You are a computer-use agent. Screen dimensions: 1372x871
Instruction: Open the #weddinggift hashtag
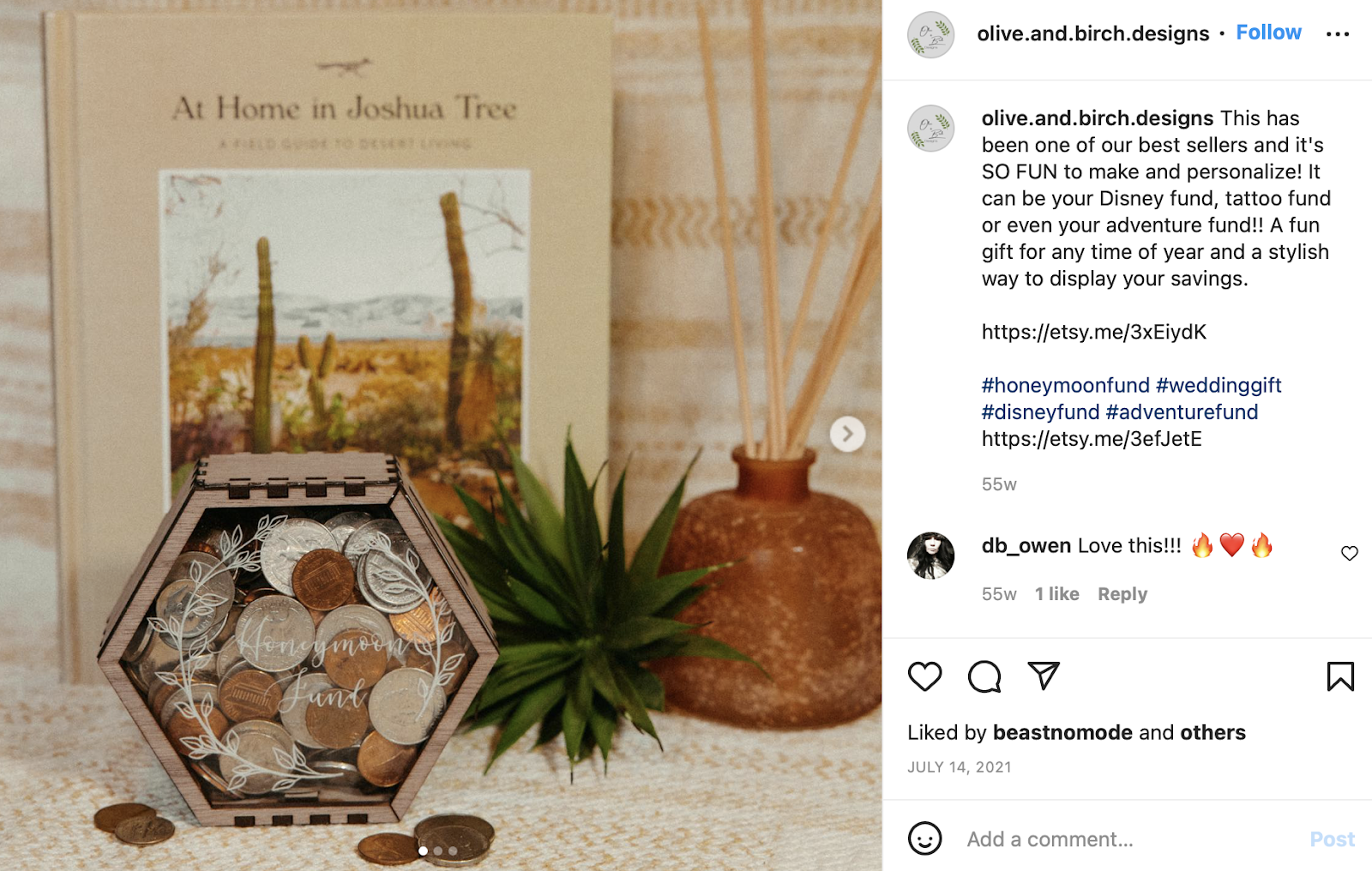pos(1219,386)
